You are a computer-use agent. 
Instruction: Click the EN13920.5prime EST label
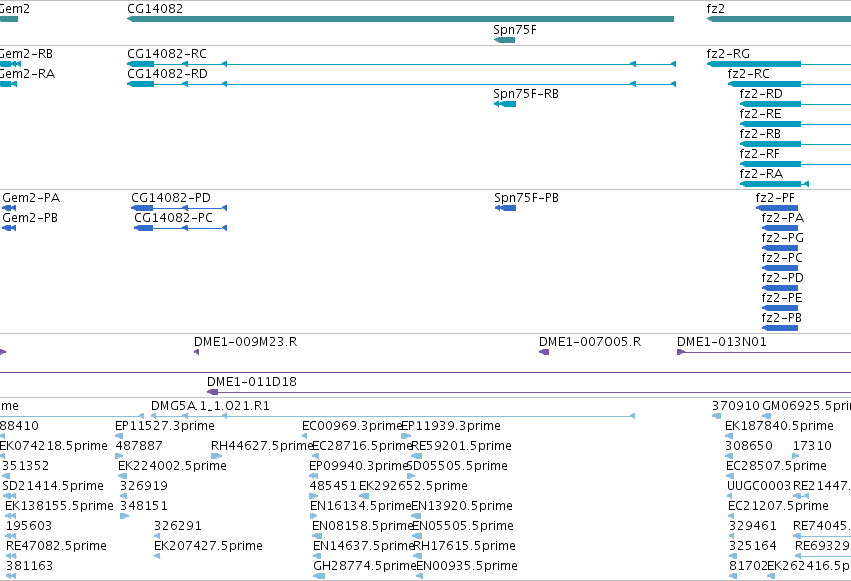(462, 507)
